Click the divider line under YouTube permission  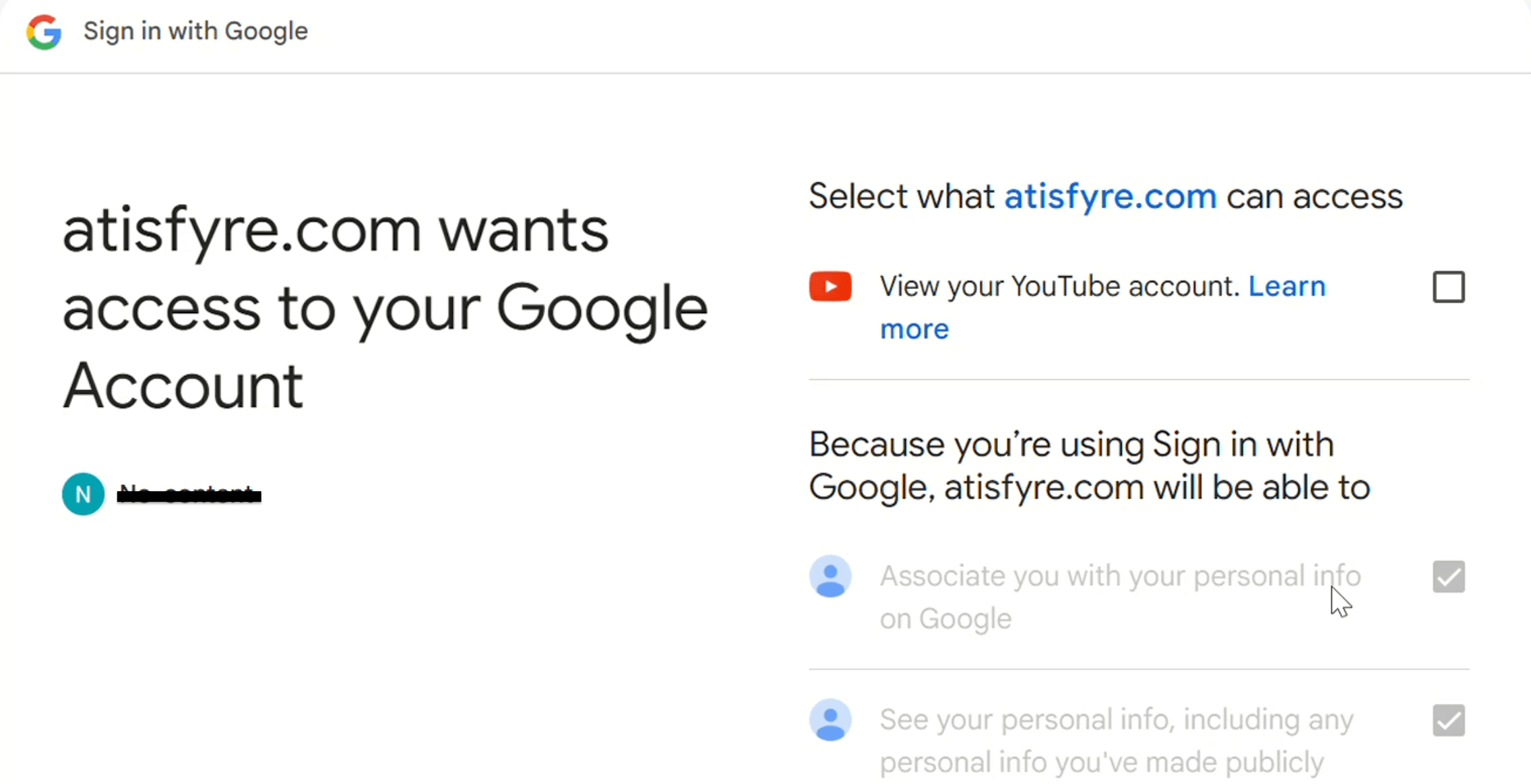[1139, 380]
